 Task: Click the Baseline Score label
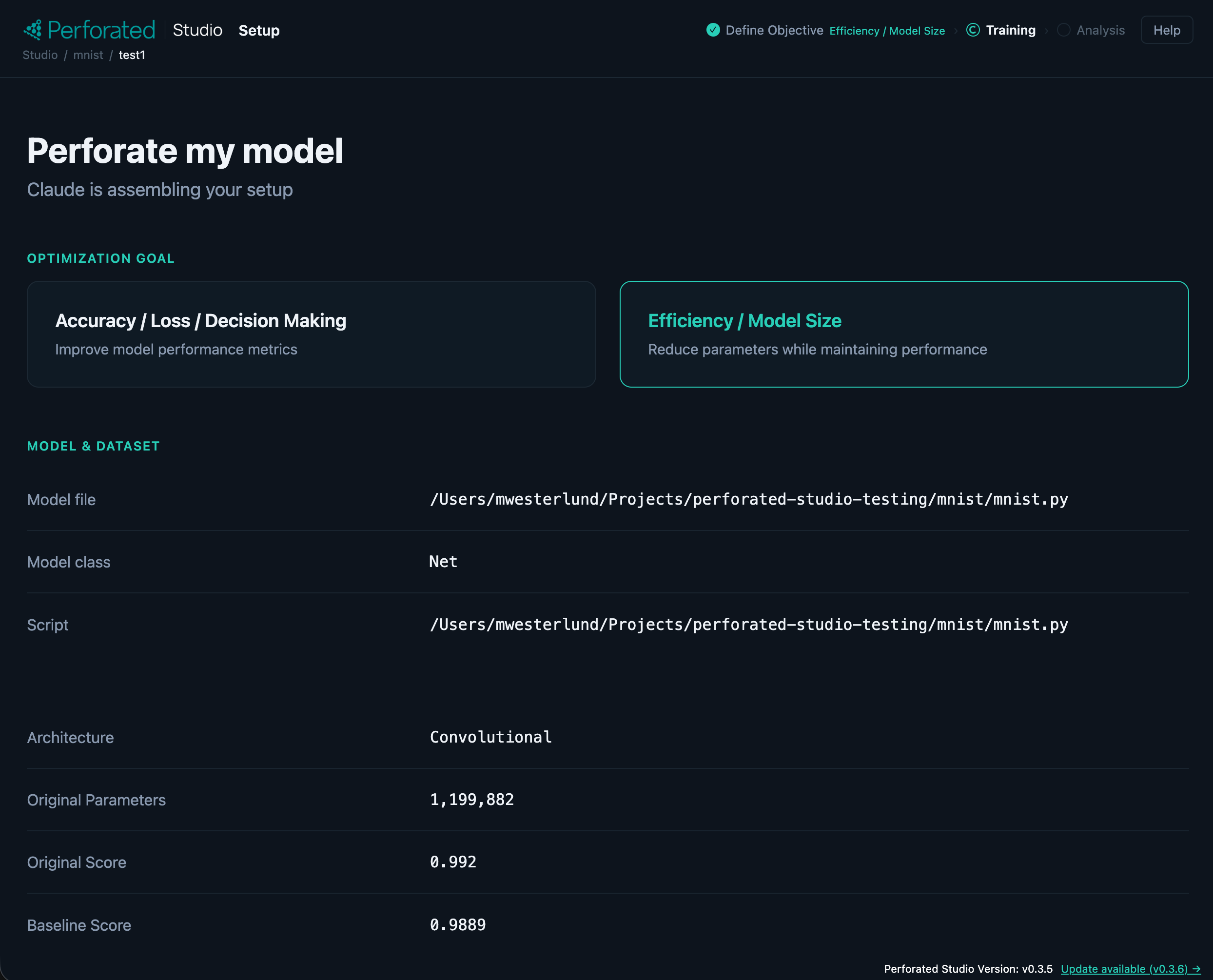(79, 925)
